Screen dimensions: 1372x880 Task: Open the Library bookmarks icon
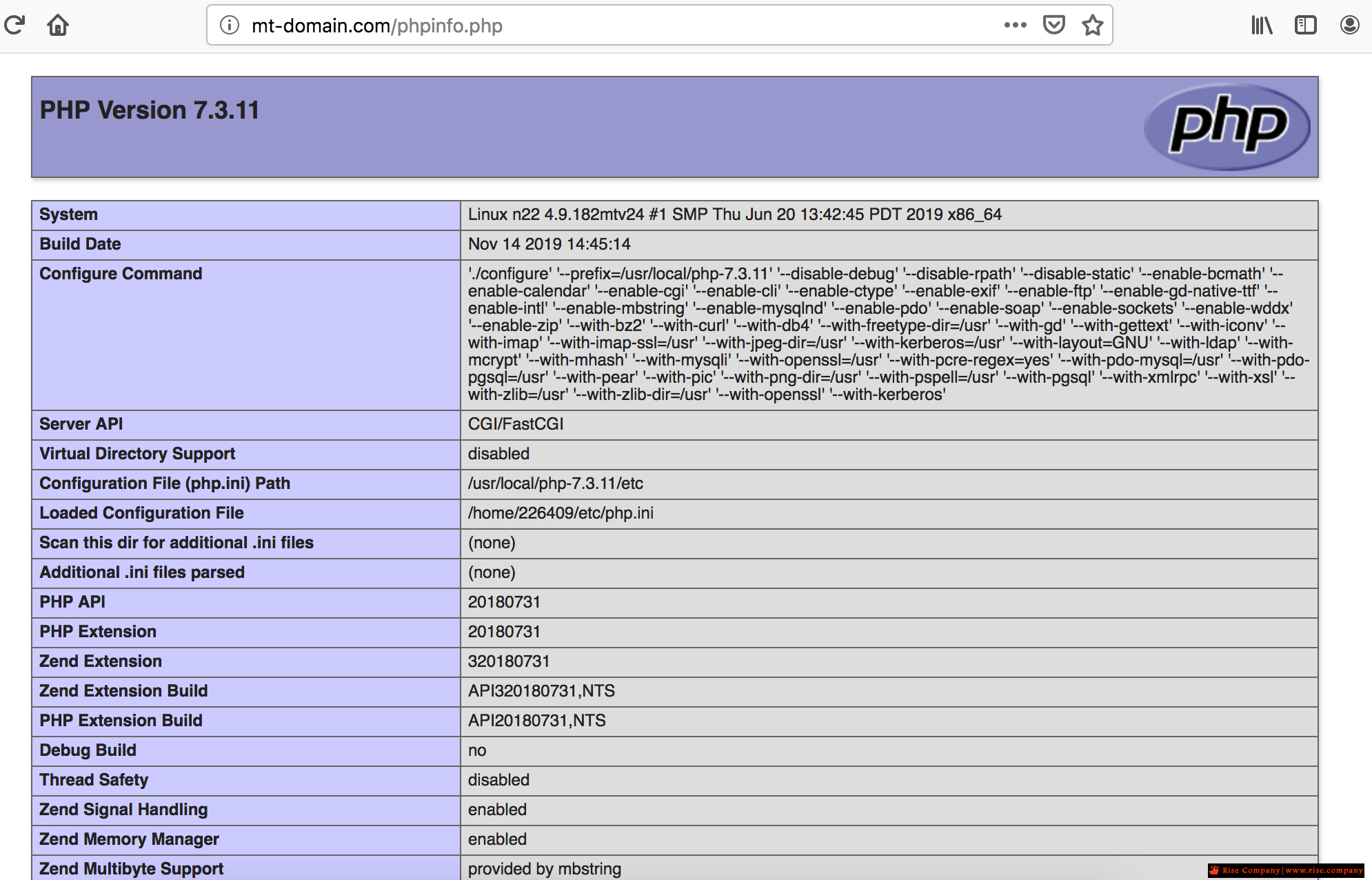(x=1262, y=26)
